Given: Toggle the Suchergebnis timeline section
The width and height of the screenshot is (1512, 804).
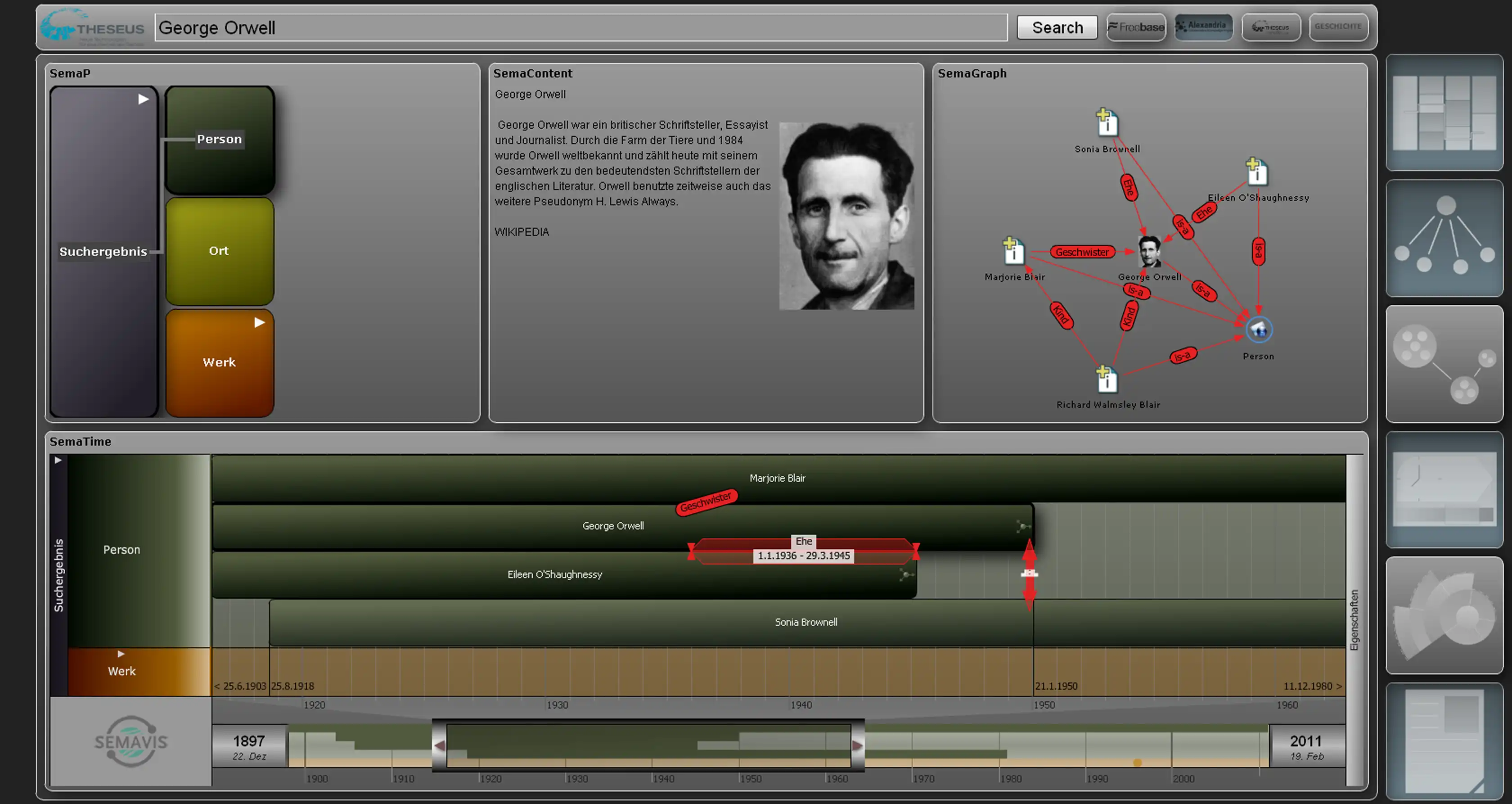Looking at the screenshot, I should (58, 461).
